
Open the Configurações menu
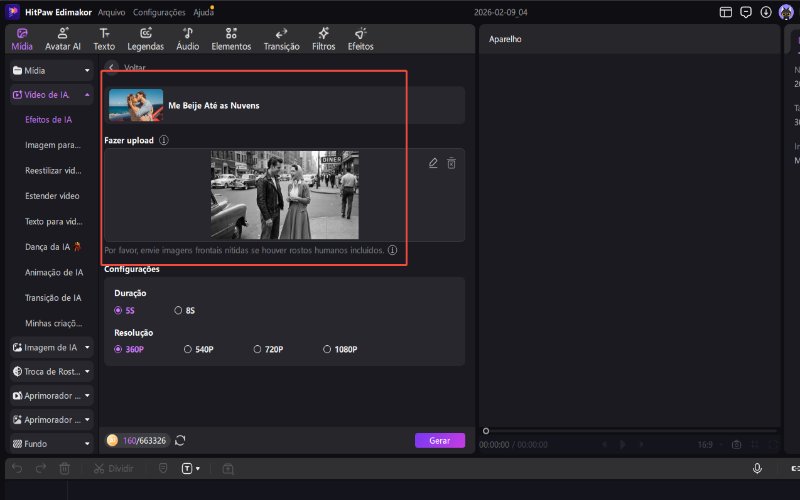pos(159,12)
